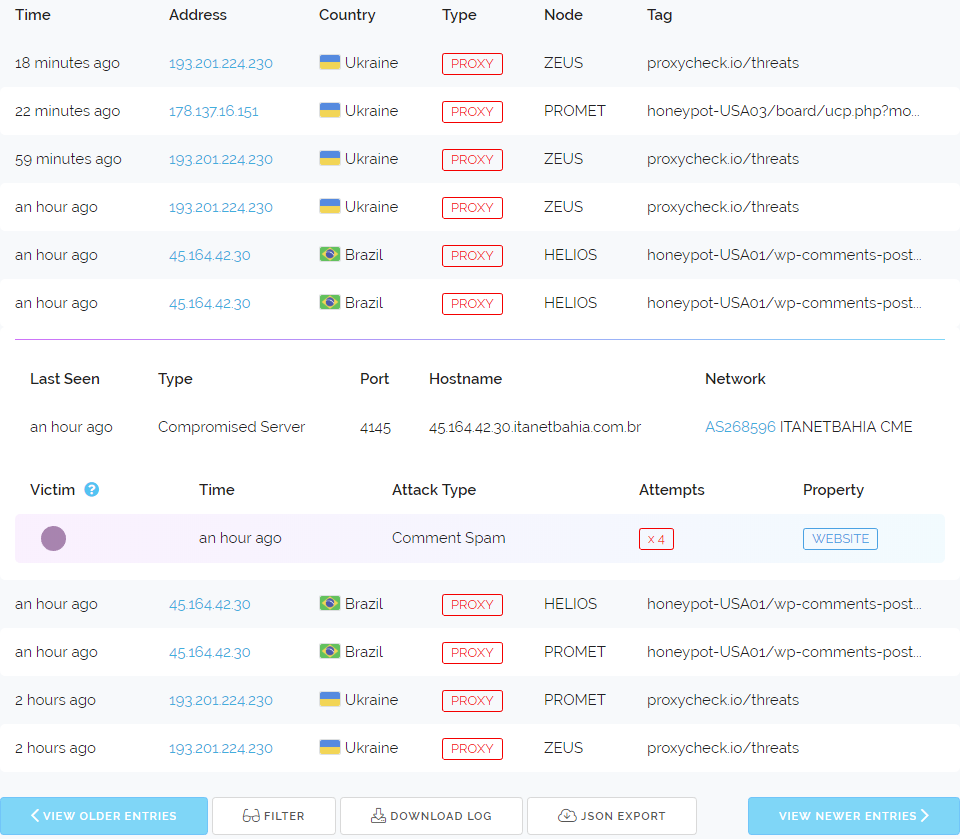The height and width of the screenshot is (839, 960).
Task: Go to View Newer Entries
Action: 853,816
